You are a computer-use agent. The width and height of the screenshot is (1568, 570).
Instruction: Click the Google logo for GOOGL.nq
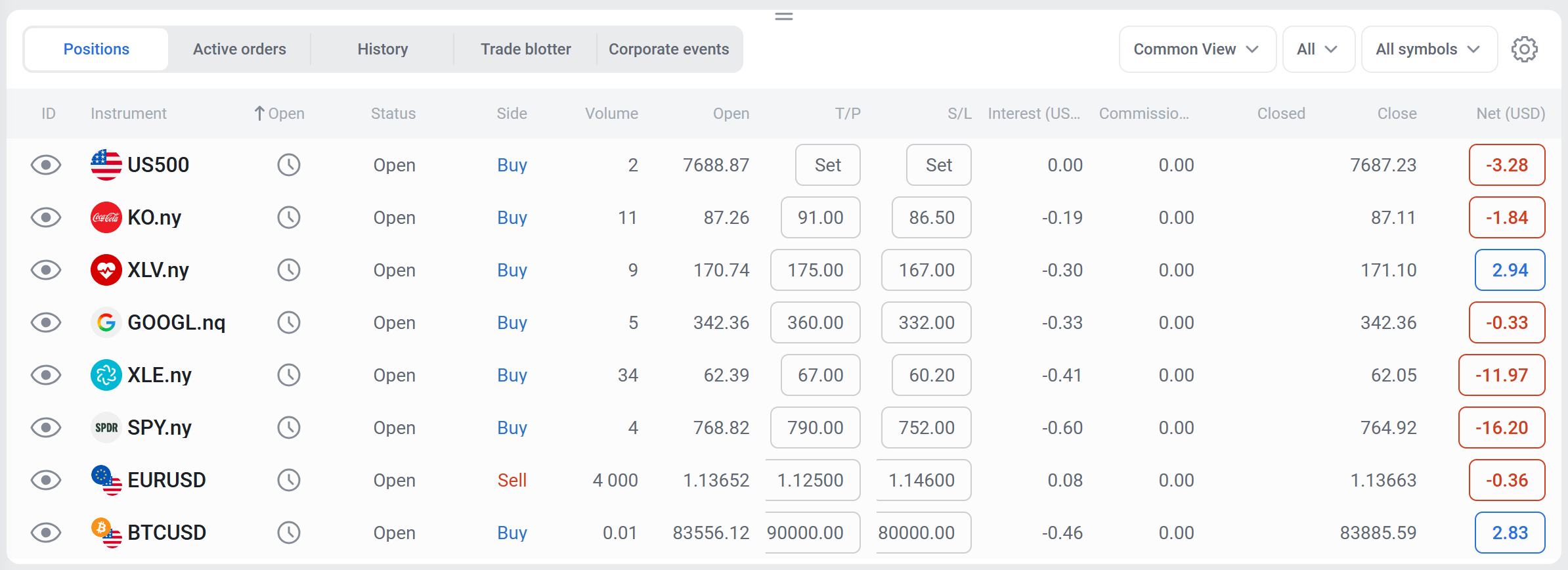click(x=106, y=322)
